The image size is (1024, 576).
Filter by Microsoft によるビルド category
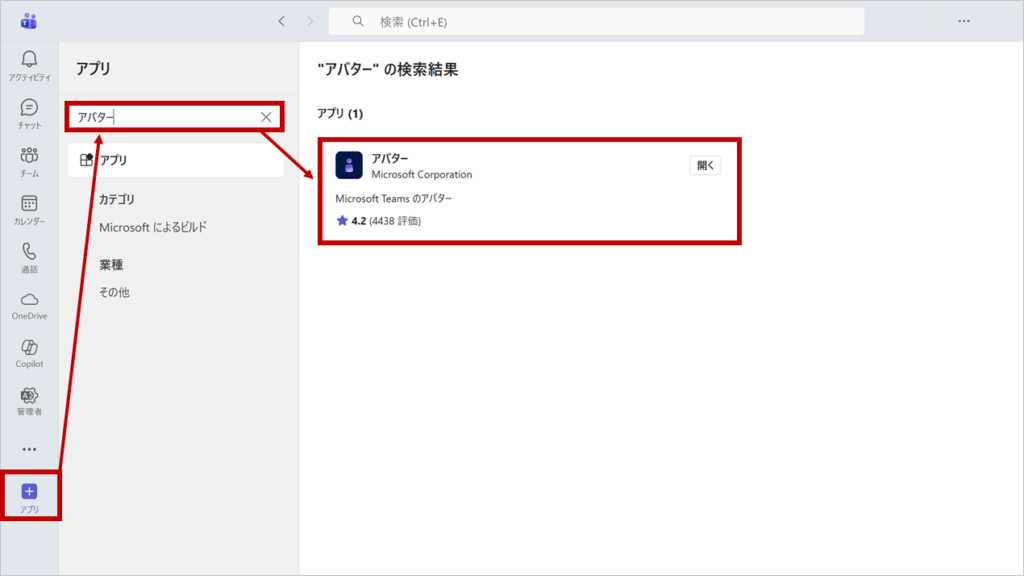(153, 227)
